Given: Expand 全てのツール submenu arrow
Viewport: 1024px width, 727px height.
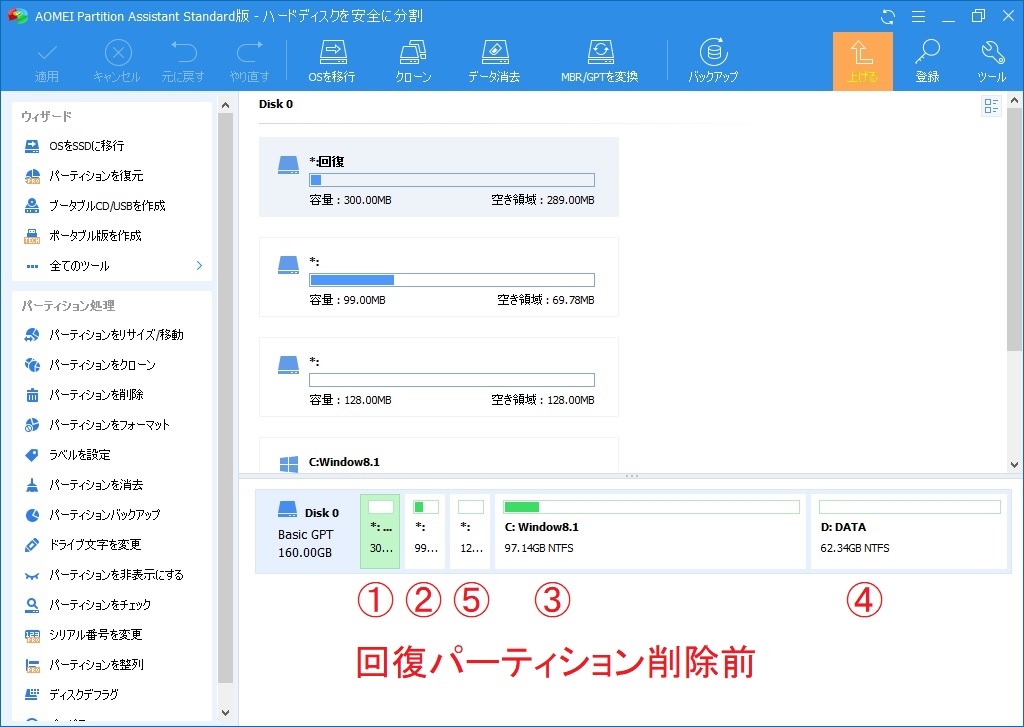Looking at the screenshot, I should coord(199,266).
